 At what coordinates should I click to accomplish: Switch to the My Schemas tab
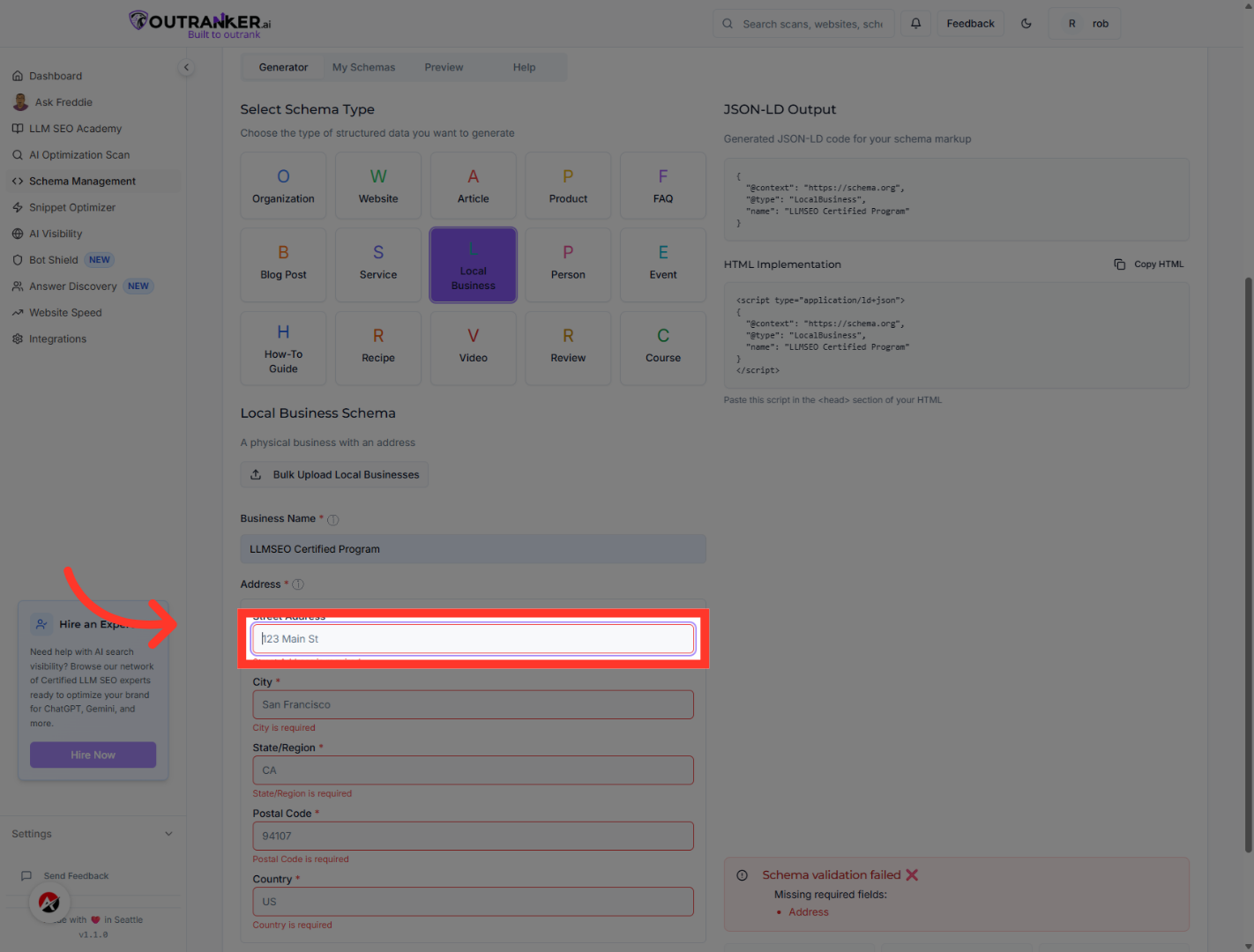[x=363, y=67]
